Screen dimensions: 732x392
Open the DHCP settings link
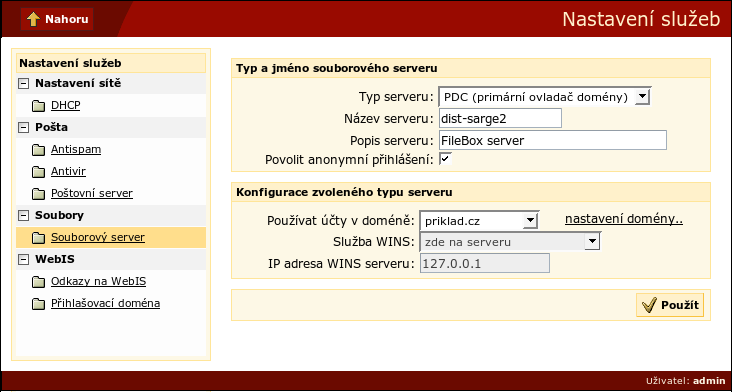click(65, 105)
